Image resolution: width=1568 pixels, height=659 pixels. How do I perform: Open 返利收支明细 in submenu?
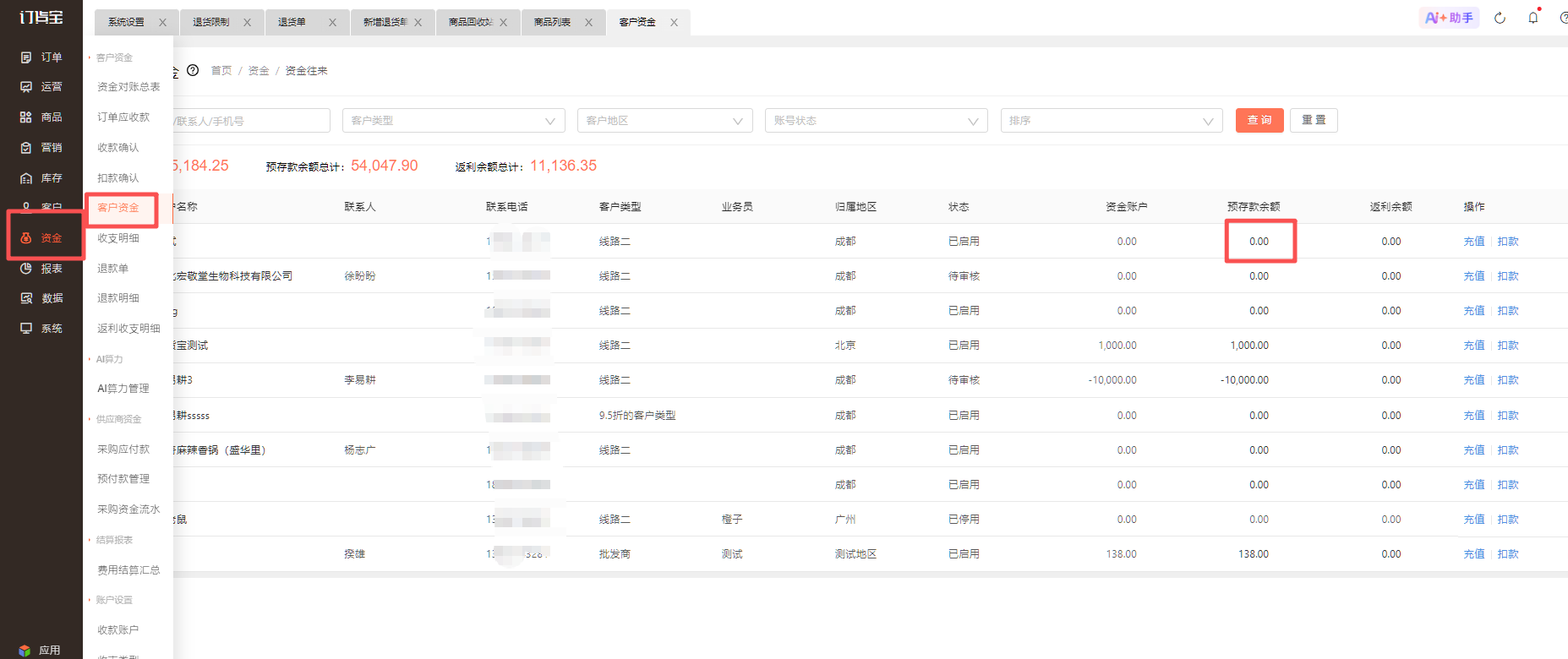point(128,329)
